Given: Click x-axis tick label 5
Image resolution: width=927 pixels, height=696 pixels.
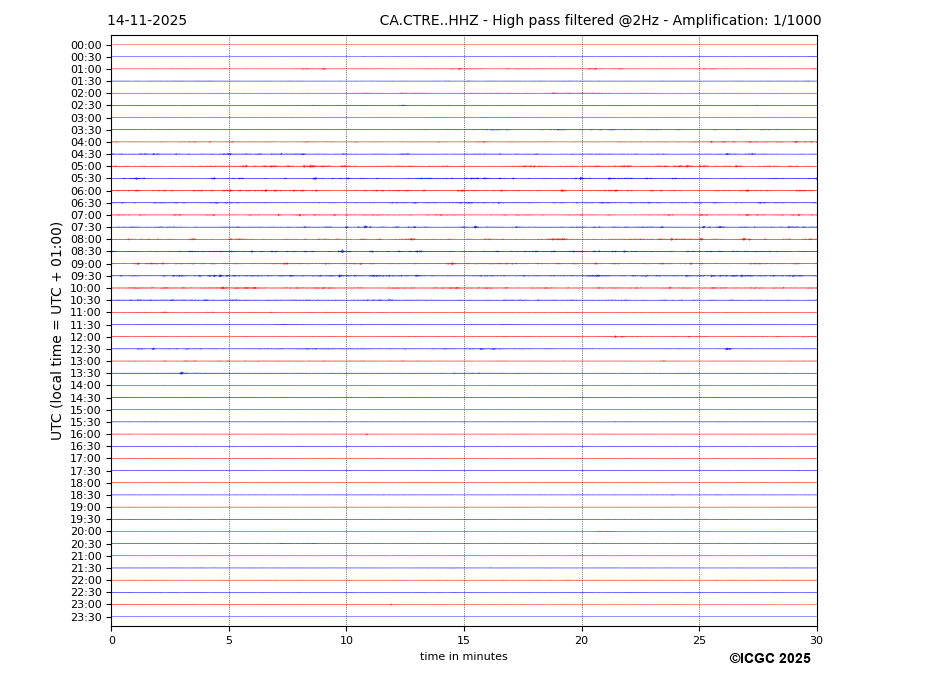Looking at the screenshot, I should tap(229, 640).
